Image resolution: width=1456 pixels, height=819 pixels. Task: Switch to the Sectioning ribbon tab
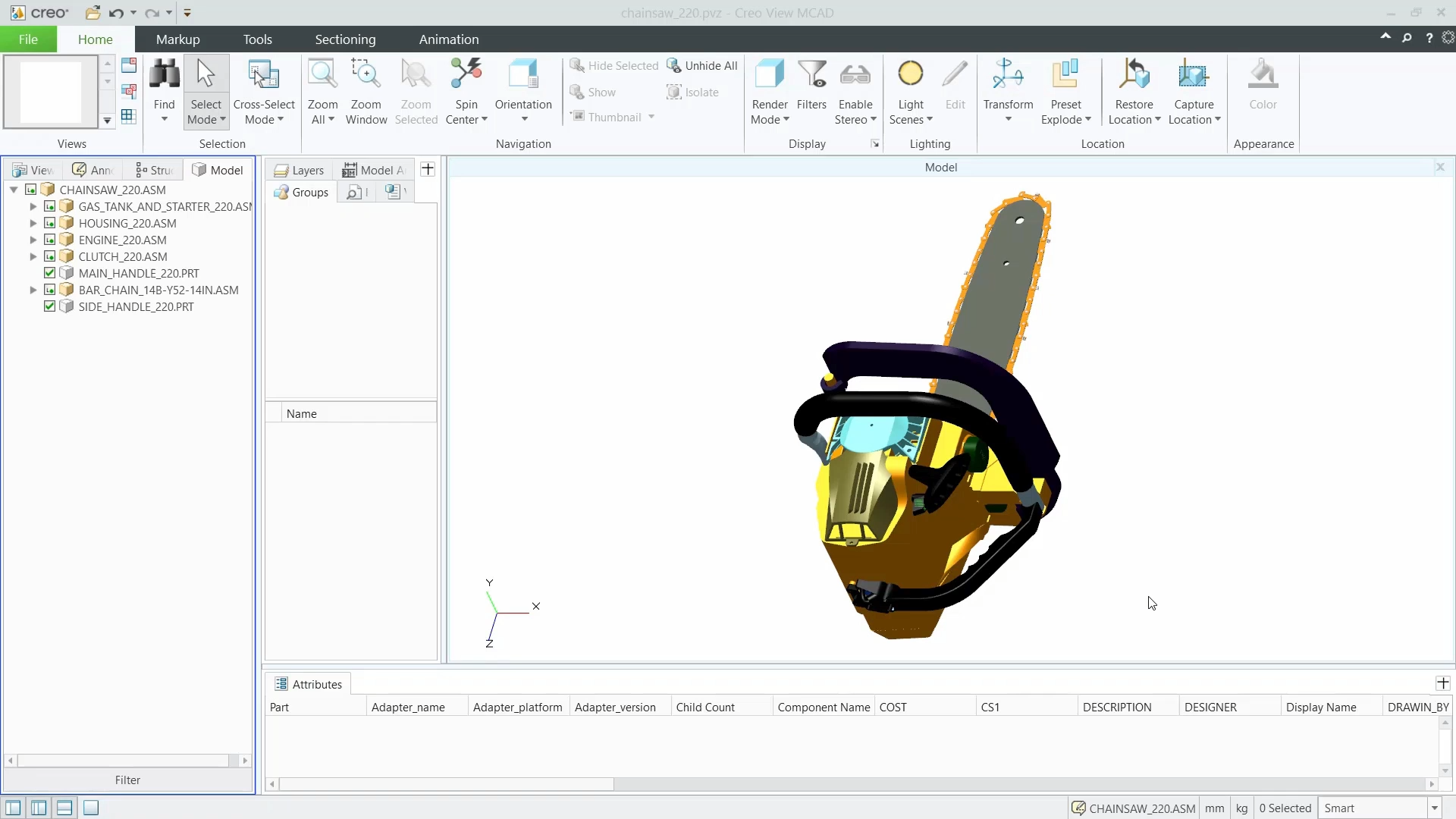click(345, 39)
